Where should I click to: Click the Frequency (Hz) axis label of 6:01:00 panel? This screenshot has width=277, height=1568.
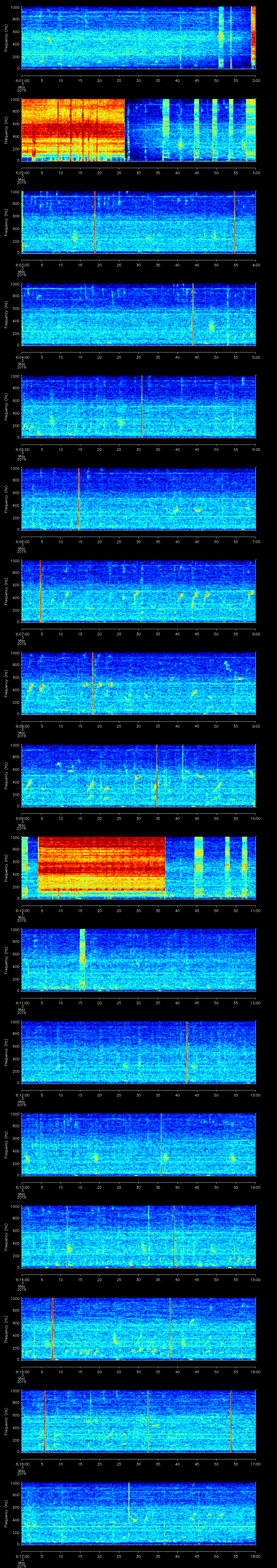tap(7, 38)
